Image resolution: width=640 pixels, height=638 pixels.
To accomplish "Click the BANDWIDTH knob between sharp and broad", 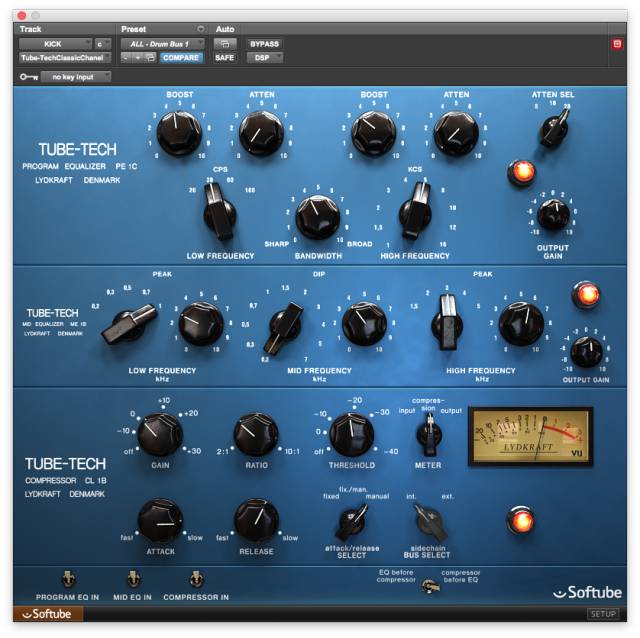I will click(318, 217).
